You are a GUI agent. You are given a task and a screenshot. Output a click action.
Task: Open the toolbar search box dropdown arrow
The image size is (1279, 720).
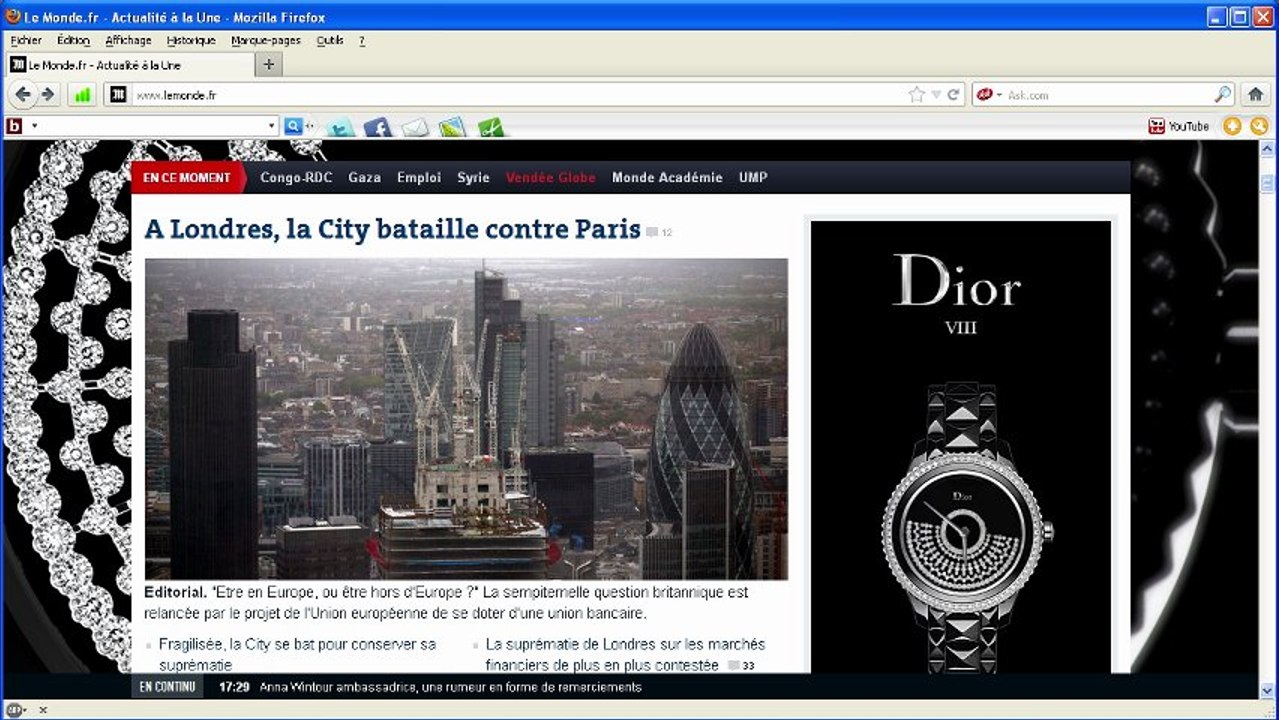click(x=271, y=126)
